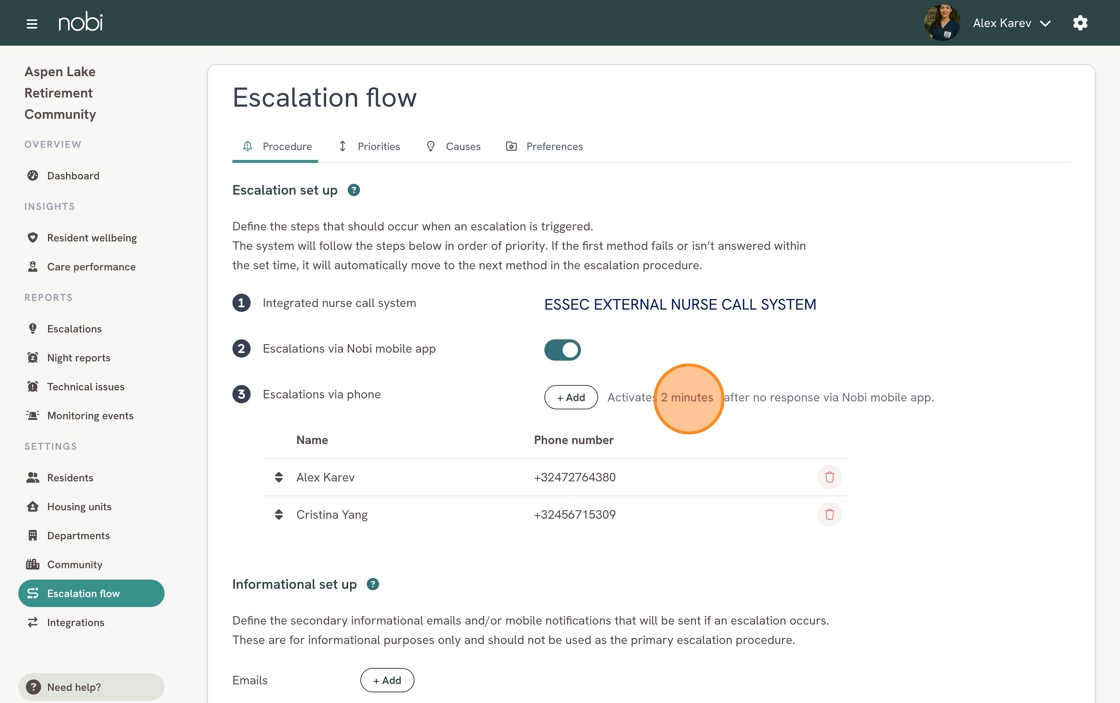
Task: Click the 2 minutes activation delay
Action: point(687,397)
